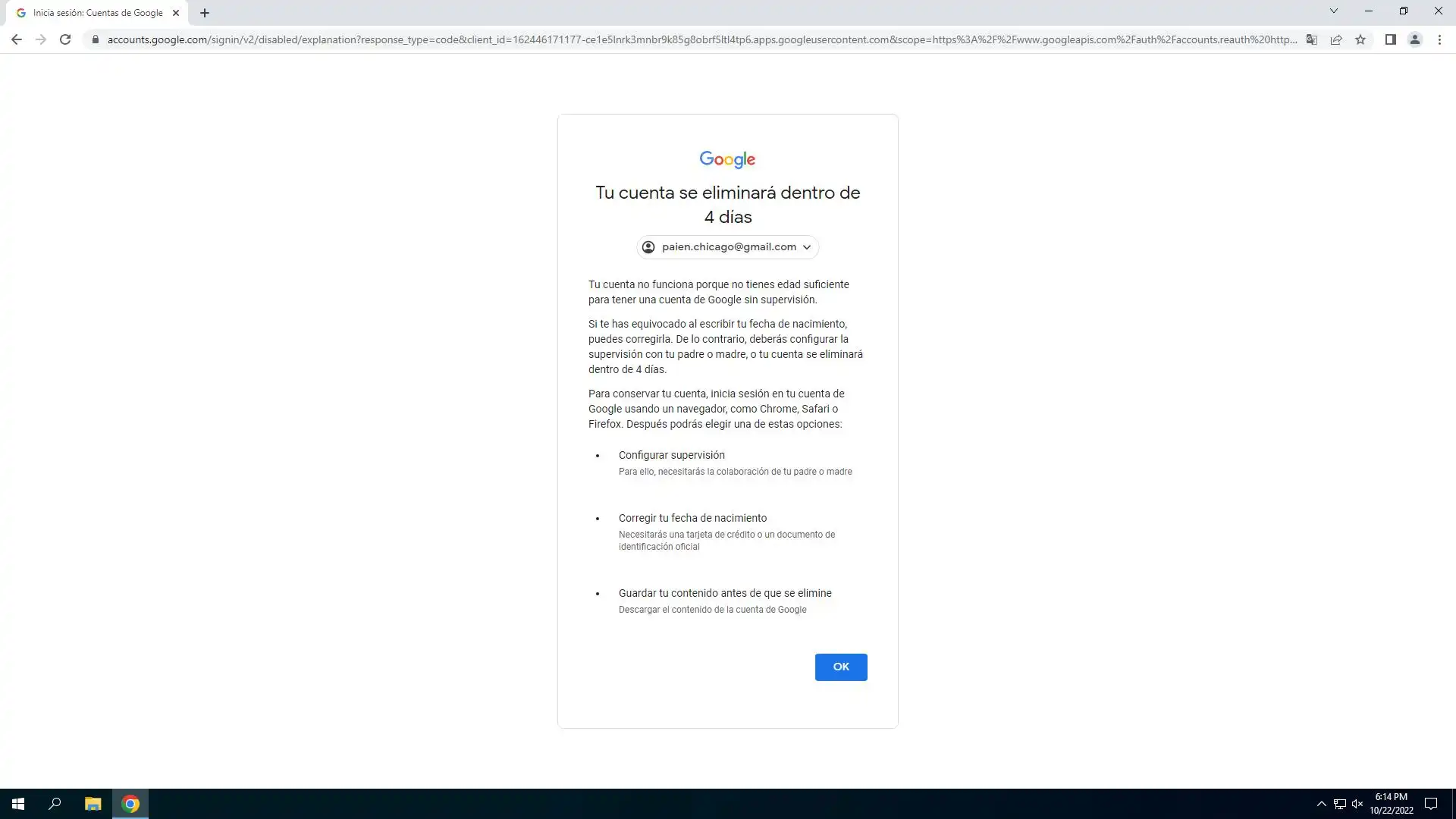Image resolution: width=1456 pixels, height=819 pixels.
Task: Click the share page icon
Action: pos(1336,39)
